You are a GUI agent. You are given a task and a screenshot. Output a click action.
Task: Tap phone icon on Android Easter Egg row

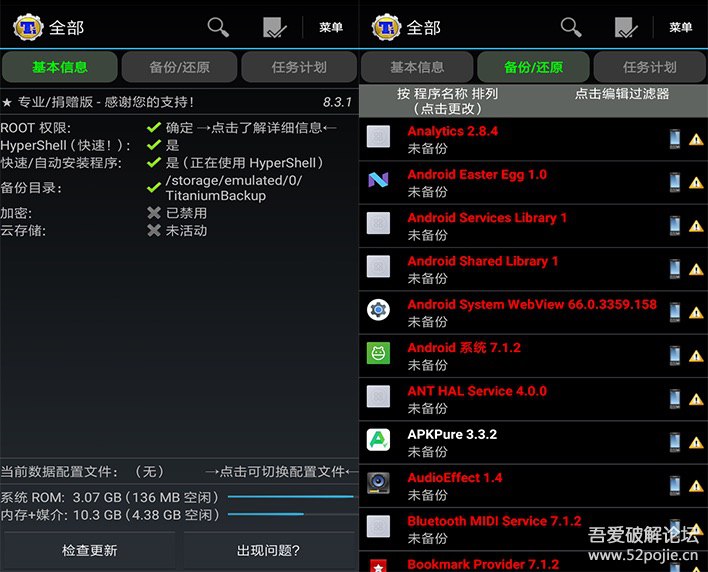pyautogui.click(x=675, y=182)
